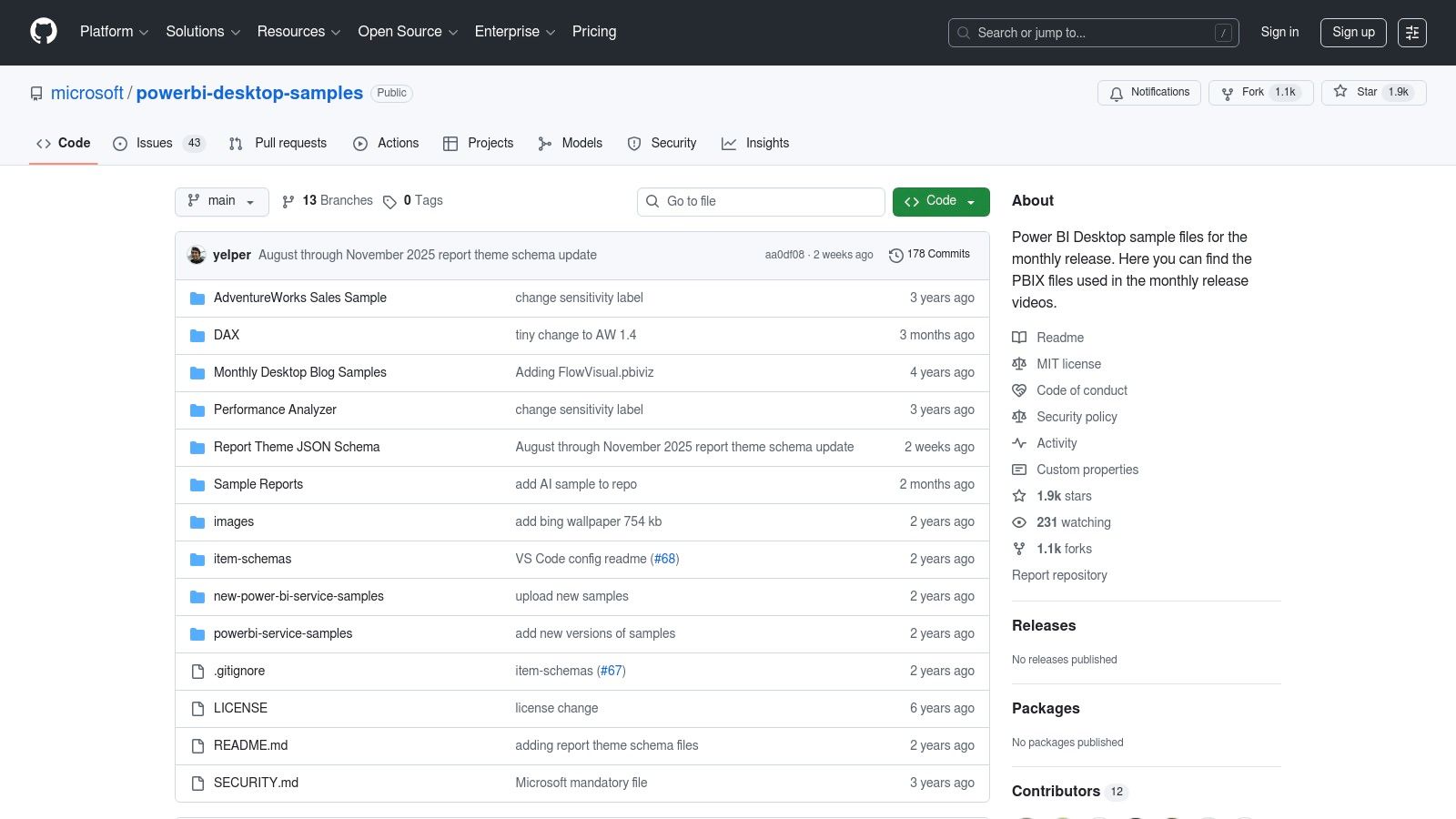Open the MIT license link
This screenshot has height=819, width=1456.
click(1068, 364)
